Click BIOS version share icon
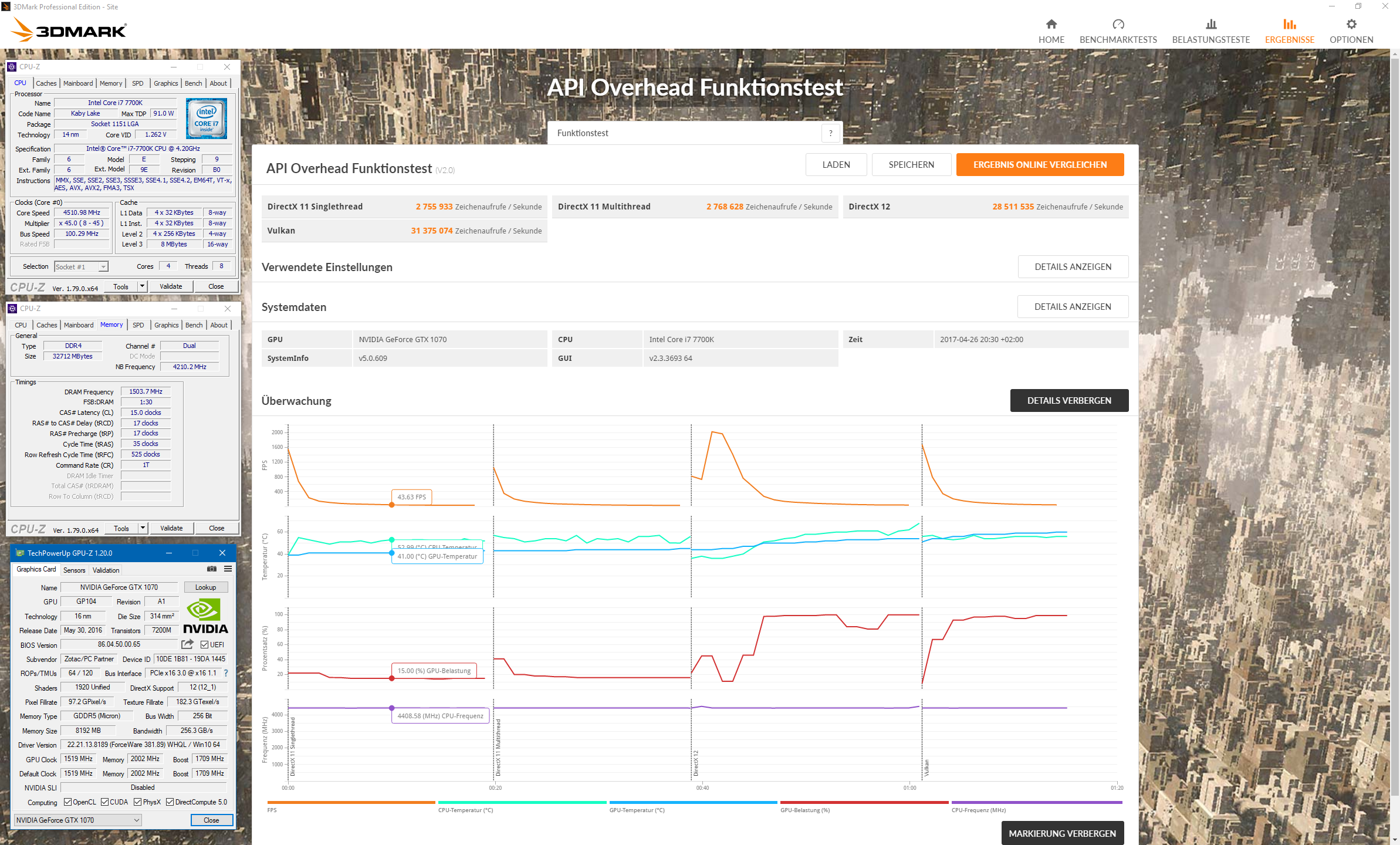1400x845 pixels. (188, 644)
